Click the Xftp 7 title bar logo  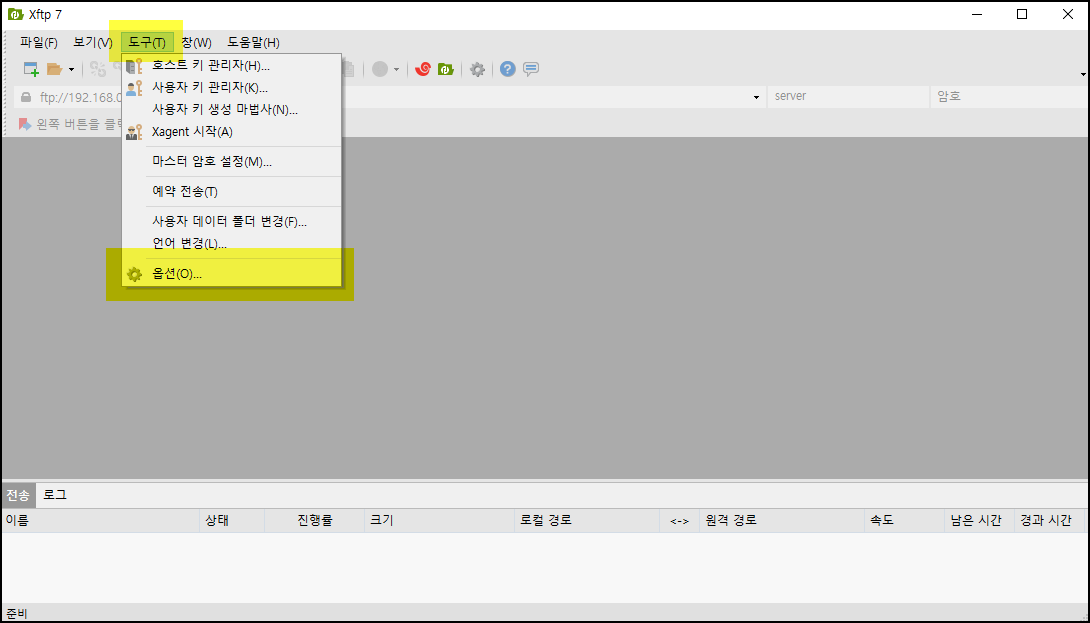tap(15, 14)
